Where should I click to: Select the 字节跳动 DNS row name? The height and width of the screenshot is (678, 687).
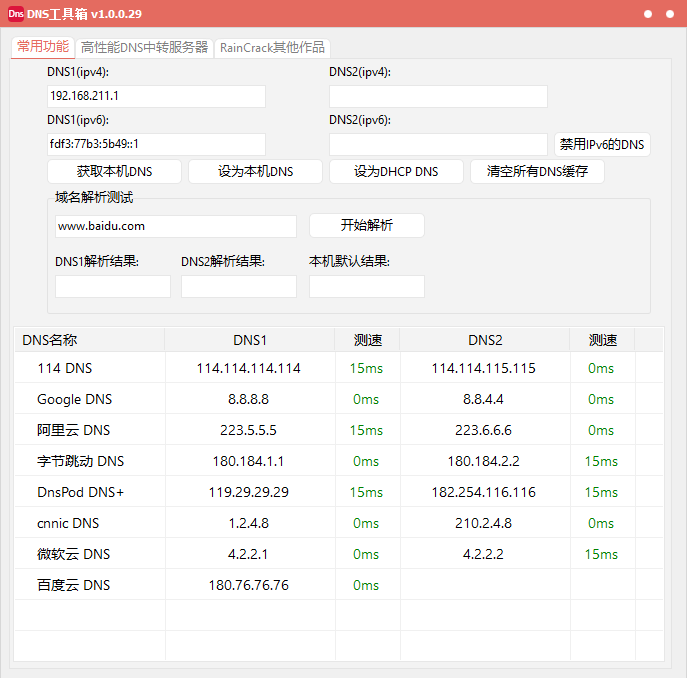[81, 461]
